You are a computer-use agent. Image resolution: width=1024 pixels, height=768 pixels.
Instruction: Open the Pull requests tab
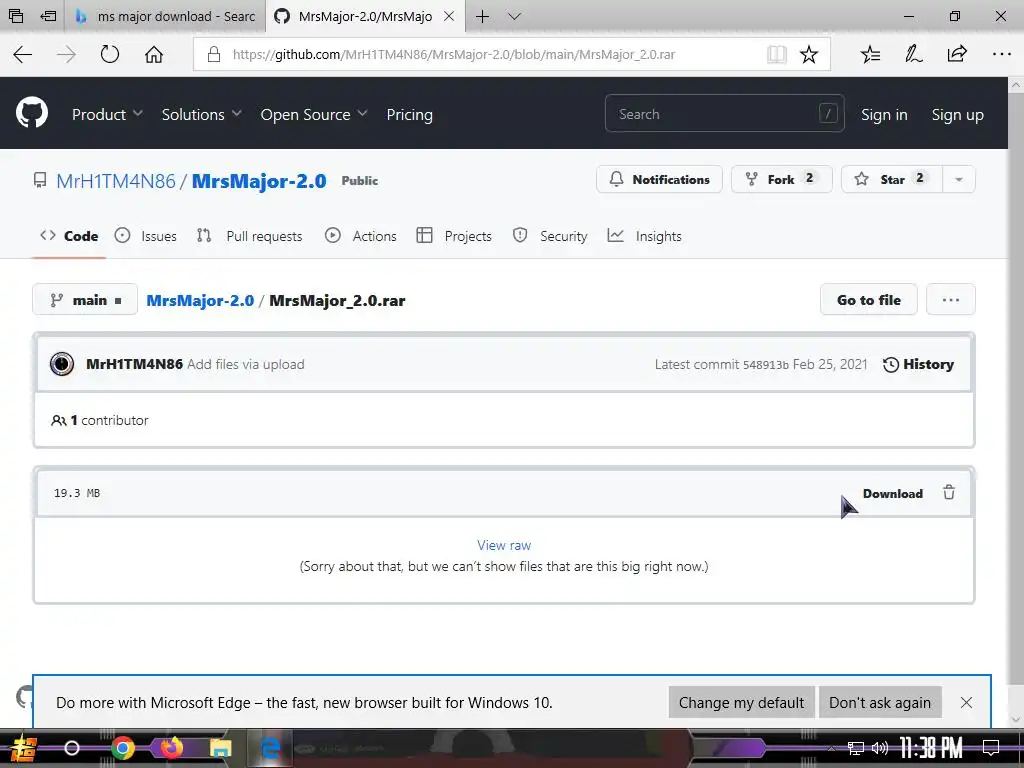(x=250, y=236)
